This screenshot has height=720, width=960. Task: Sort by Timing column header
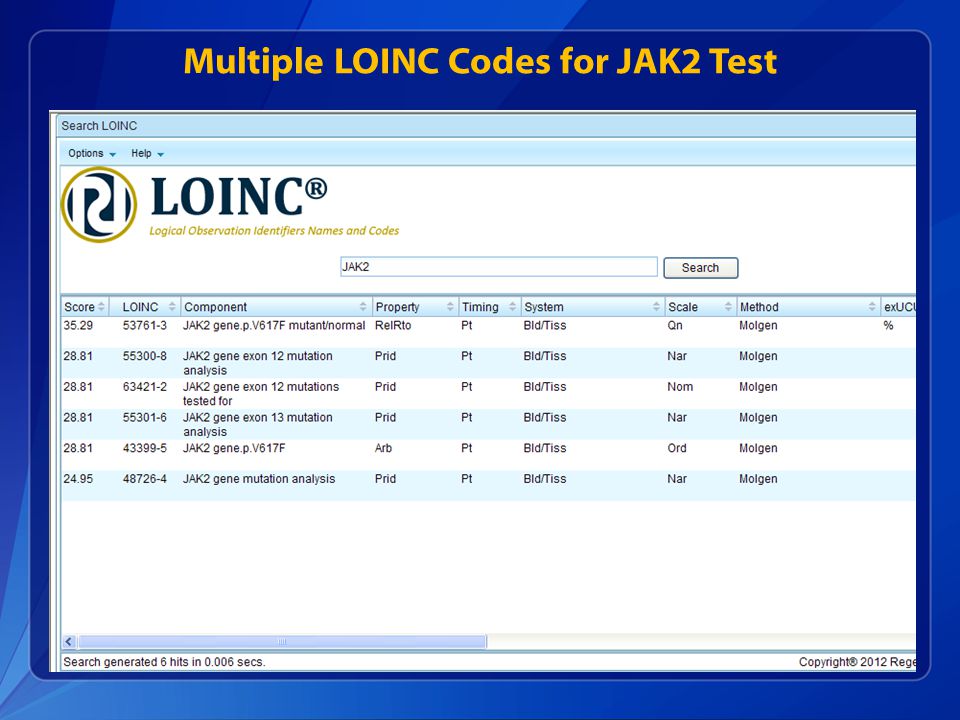click(x=489, y=307)
